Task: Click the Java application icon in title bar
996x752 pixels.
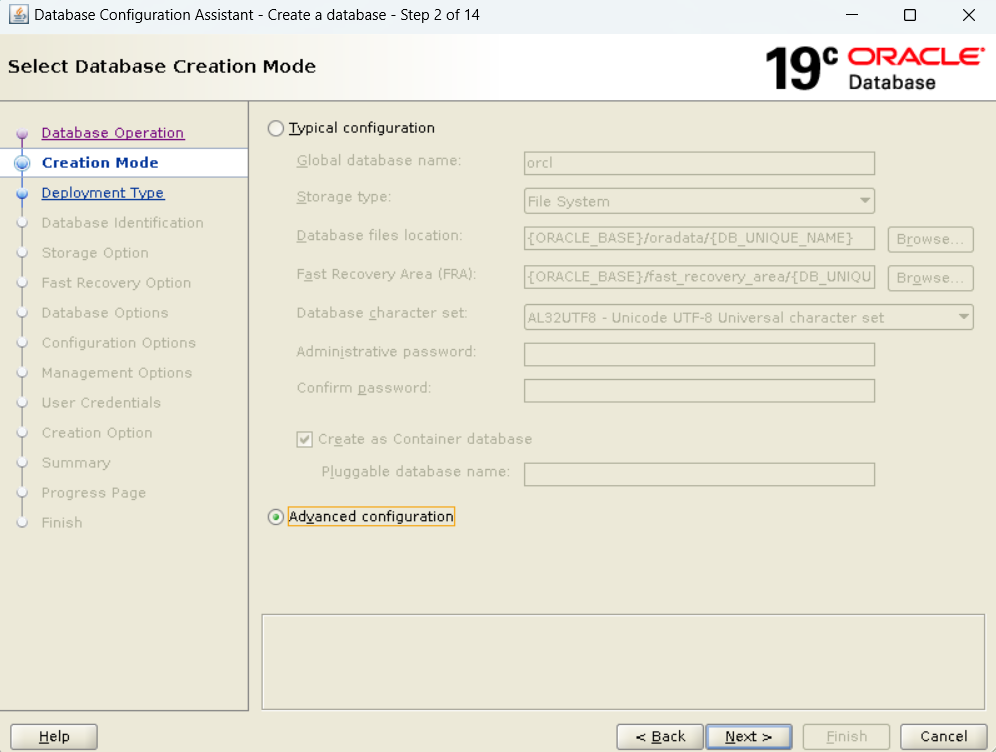Action: click(x=18, y=14)
